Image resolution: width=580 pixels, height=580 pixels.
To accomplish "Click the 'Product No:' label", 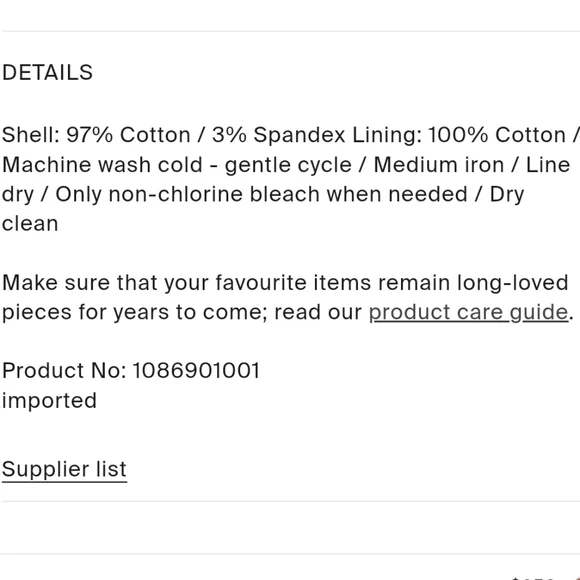I will (x=64, y=370).
